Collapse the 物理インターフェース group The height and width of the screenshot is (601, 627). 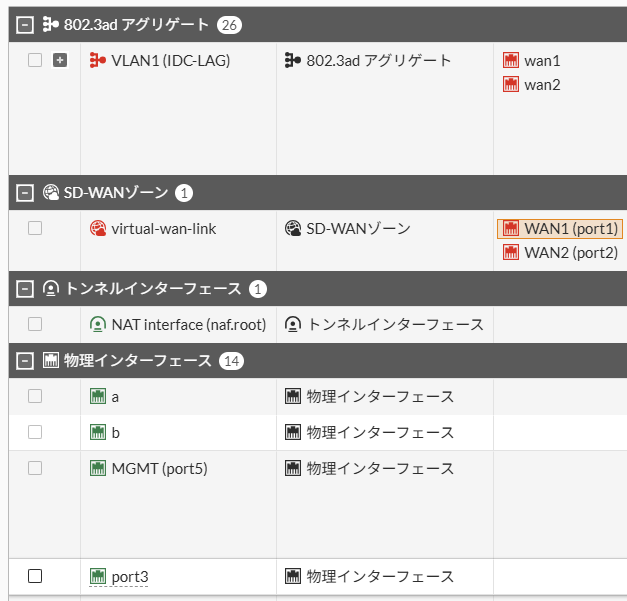click(25, 360)
